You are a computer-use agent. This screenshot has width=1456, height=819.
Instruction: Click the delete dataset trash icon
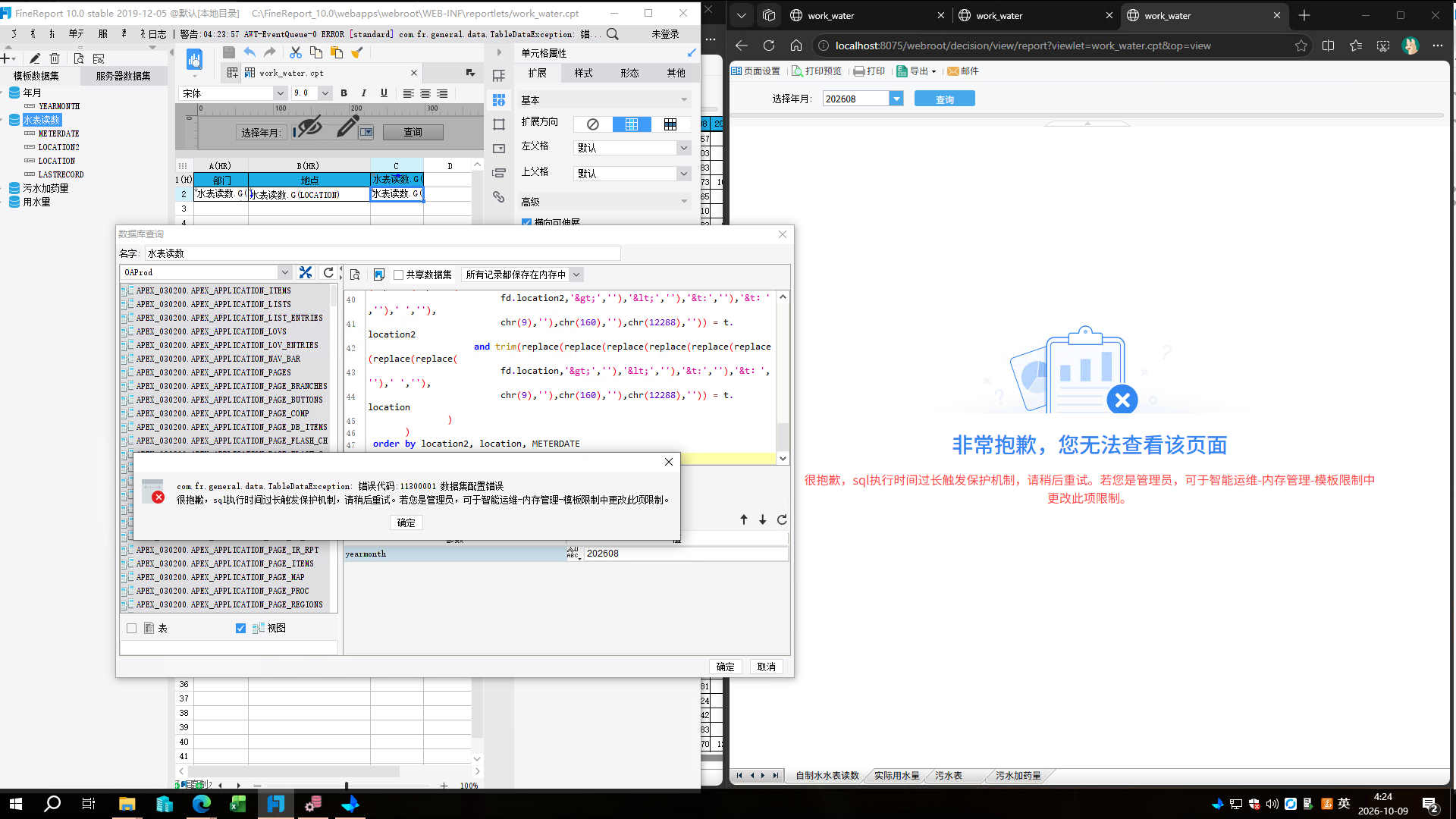click(x=55, y=58)
